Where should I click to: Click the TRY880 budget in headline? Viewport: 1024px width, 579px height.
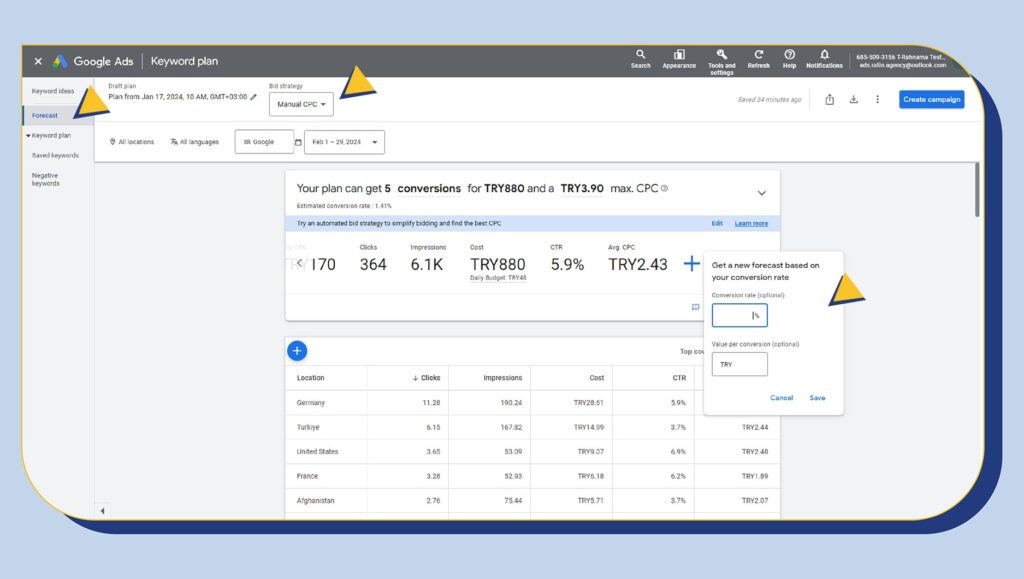(504, 188)
